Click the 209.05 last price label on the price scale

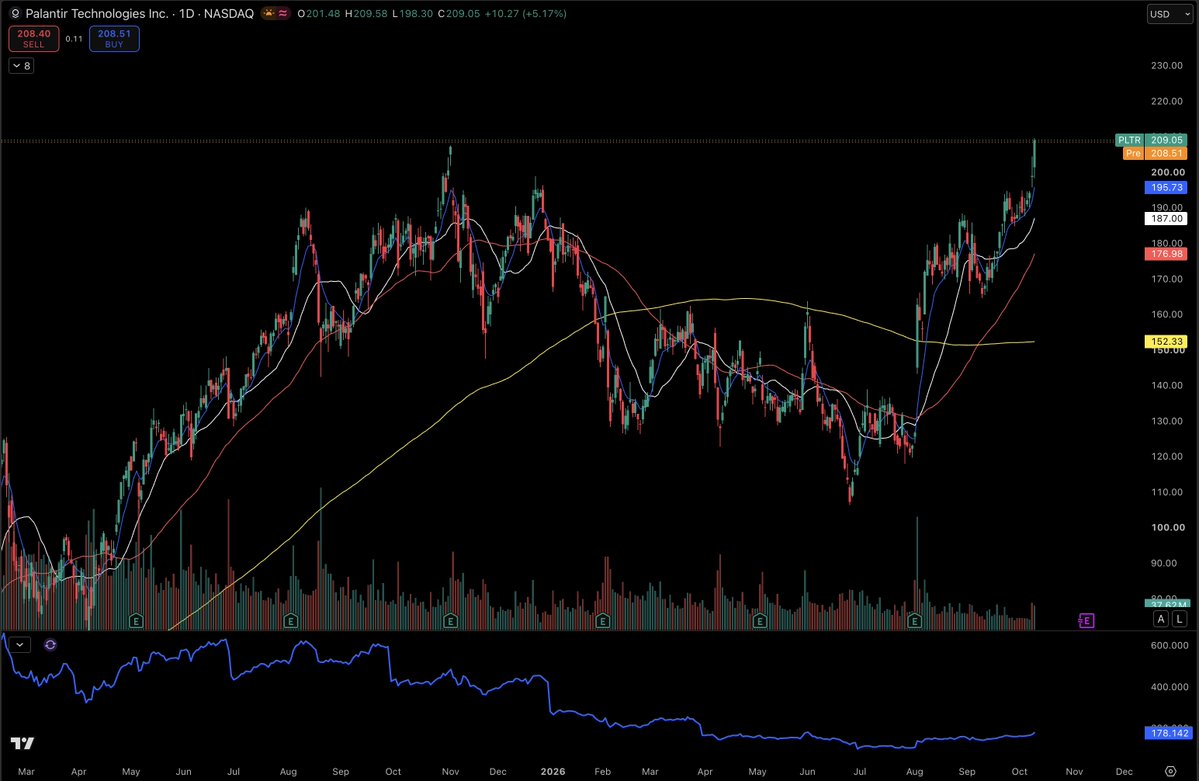pyautogui.click(x=1166, y=140)
